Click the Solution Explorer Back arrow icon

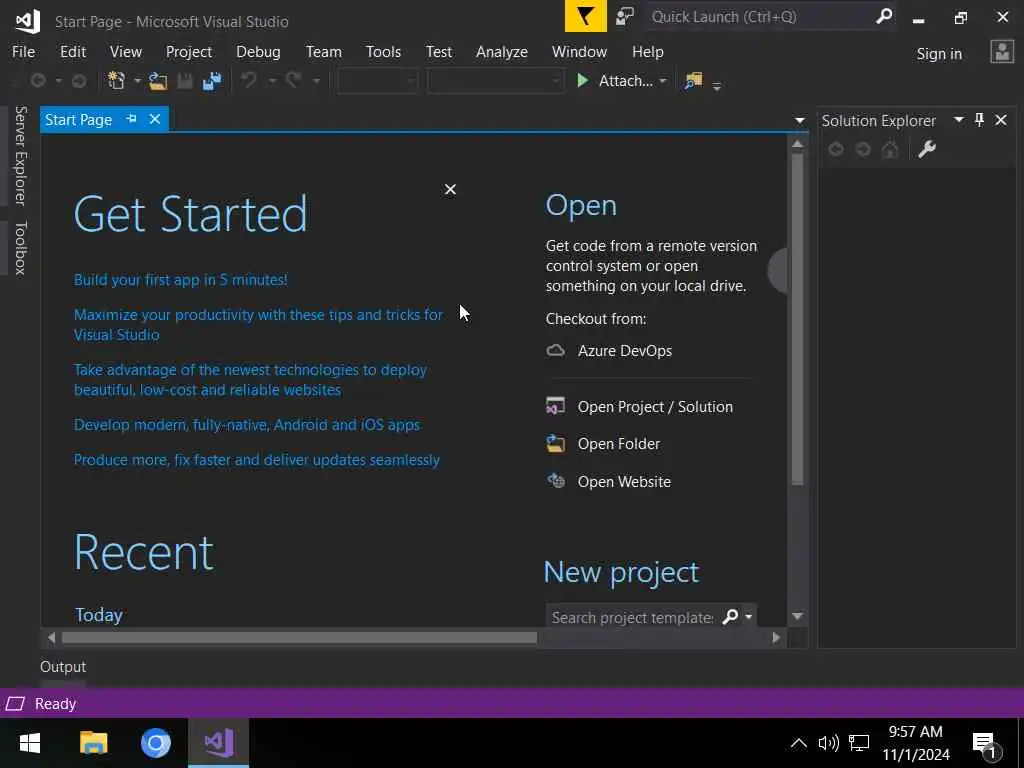[835, 150]
